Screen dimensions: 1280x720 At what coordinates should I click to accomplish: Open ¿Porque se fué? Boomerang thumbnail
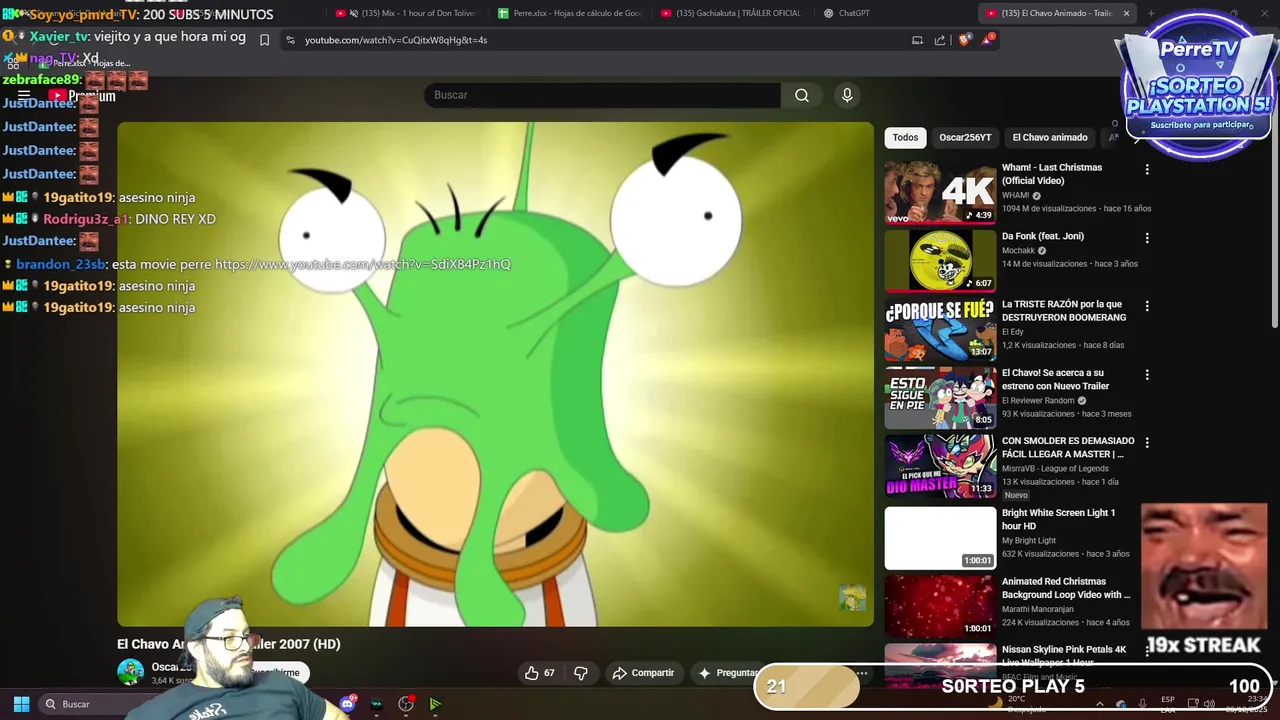click(x=940, y=329)
